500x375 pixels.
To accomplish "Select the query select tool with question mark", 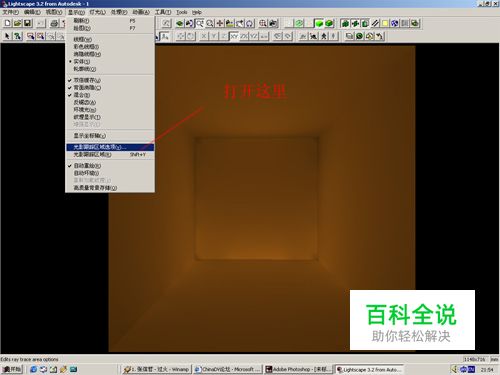I will pyautogui.click(x=17, y=36).
